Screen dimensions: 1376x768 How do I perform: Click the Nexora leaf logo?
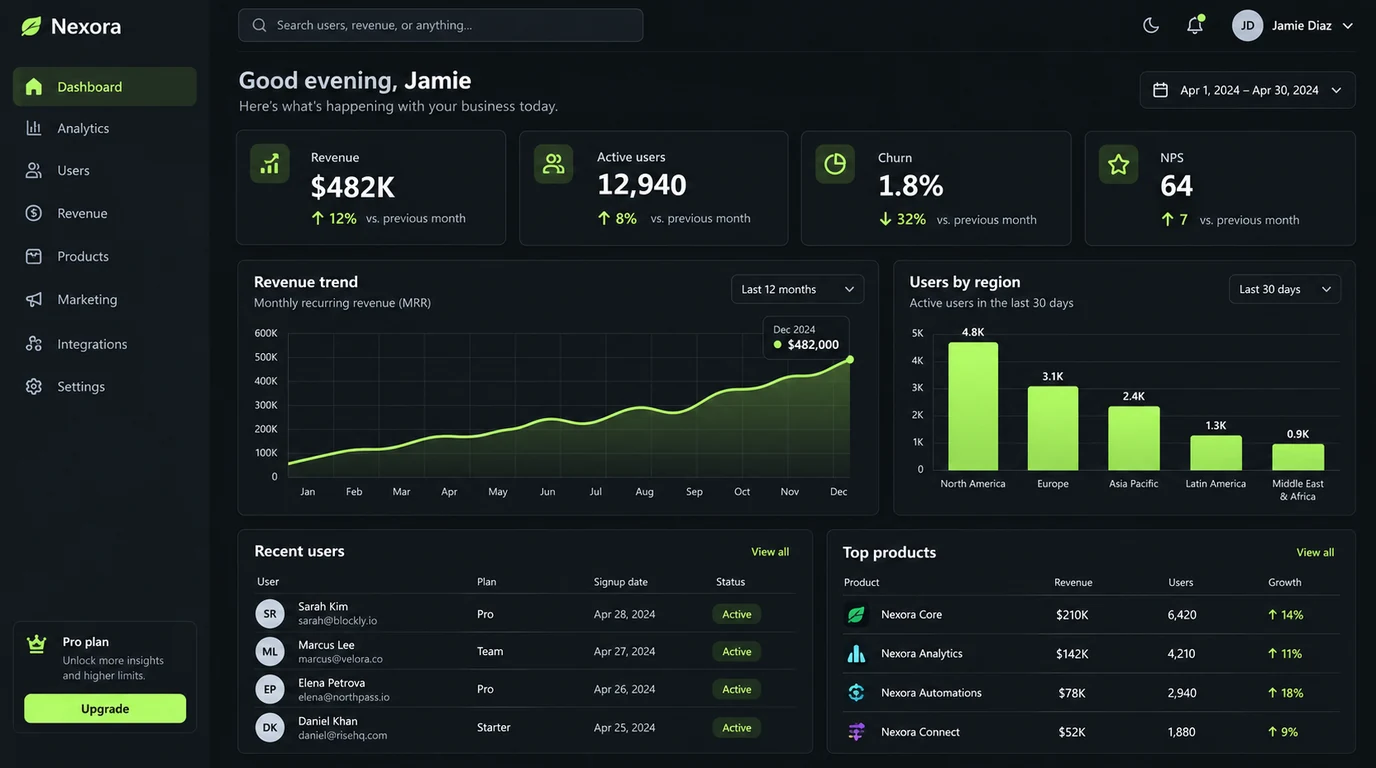click(32, 27)
